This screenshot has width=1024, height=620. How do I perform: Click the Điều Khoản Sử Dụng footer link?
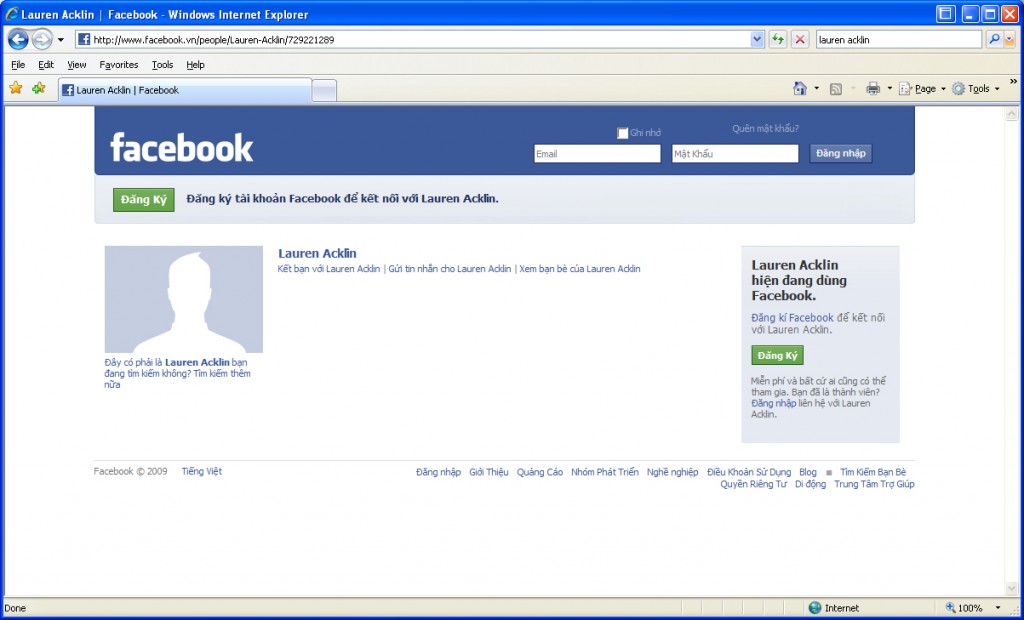749,472
